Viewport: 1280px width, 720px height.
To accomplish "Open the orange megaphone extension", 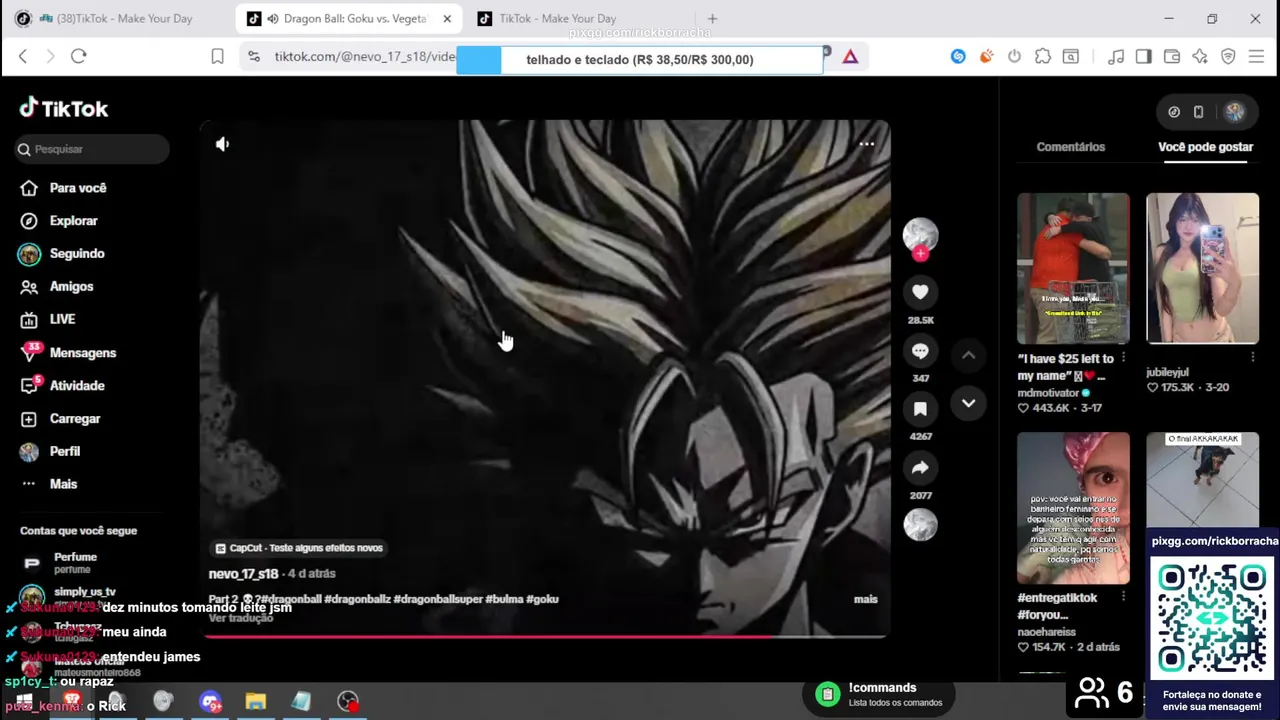I will click(x=986, y=57).
